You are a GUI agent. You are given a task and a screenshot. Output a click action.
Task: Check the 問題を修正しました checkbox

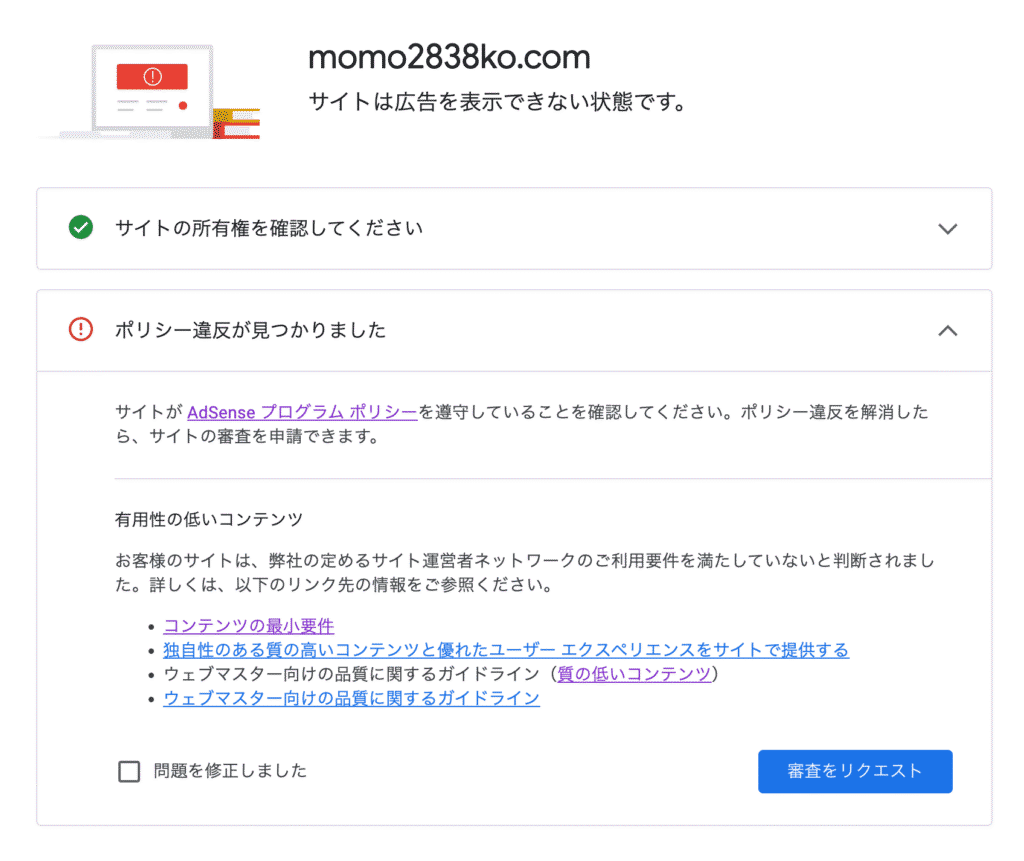[129, 771]
